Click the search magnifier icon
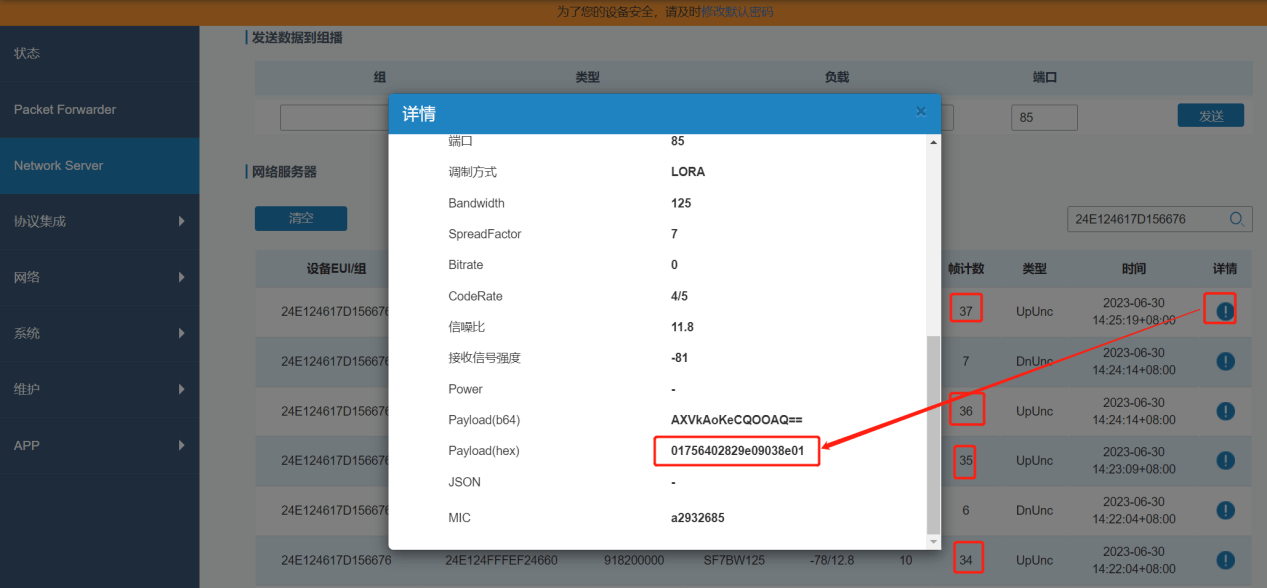The image size is (1267, 588). click(x=1237, y=219)
